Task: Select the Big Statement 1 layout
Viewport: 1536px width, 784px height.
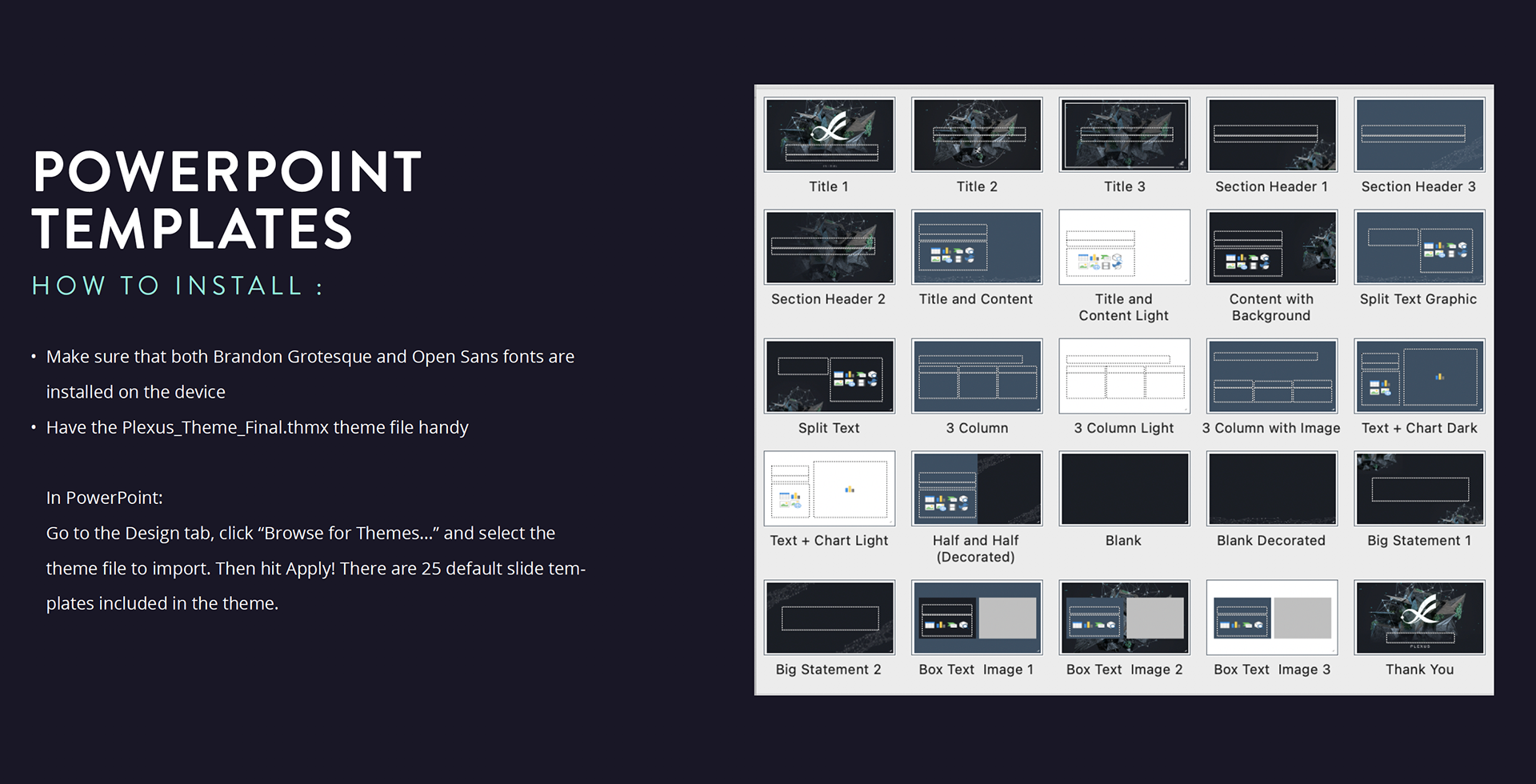Action: (x=1419, y=489)
